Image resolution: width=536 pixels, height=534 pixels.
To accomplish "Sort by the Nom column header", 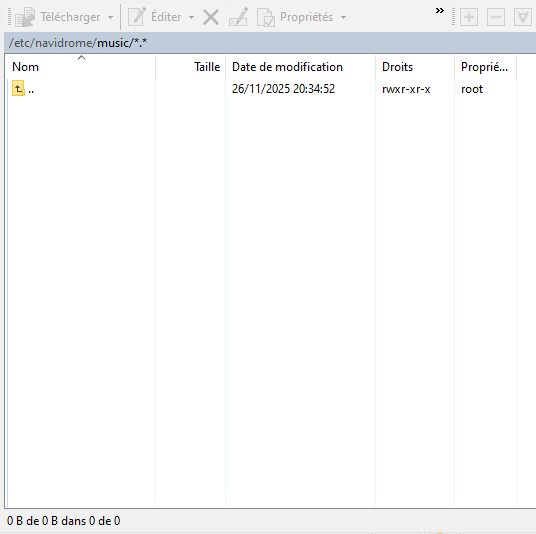I will pyautogui.click(x=81, y=67).
